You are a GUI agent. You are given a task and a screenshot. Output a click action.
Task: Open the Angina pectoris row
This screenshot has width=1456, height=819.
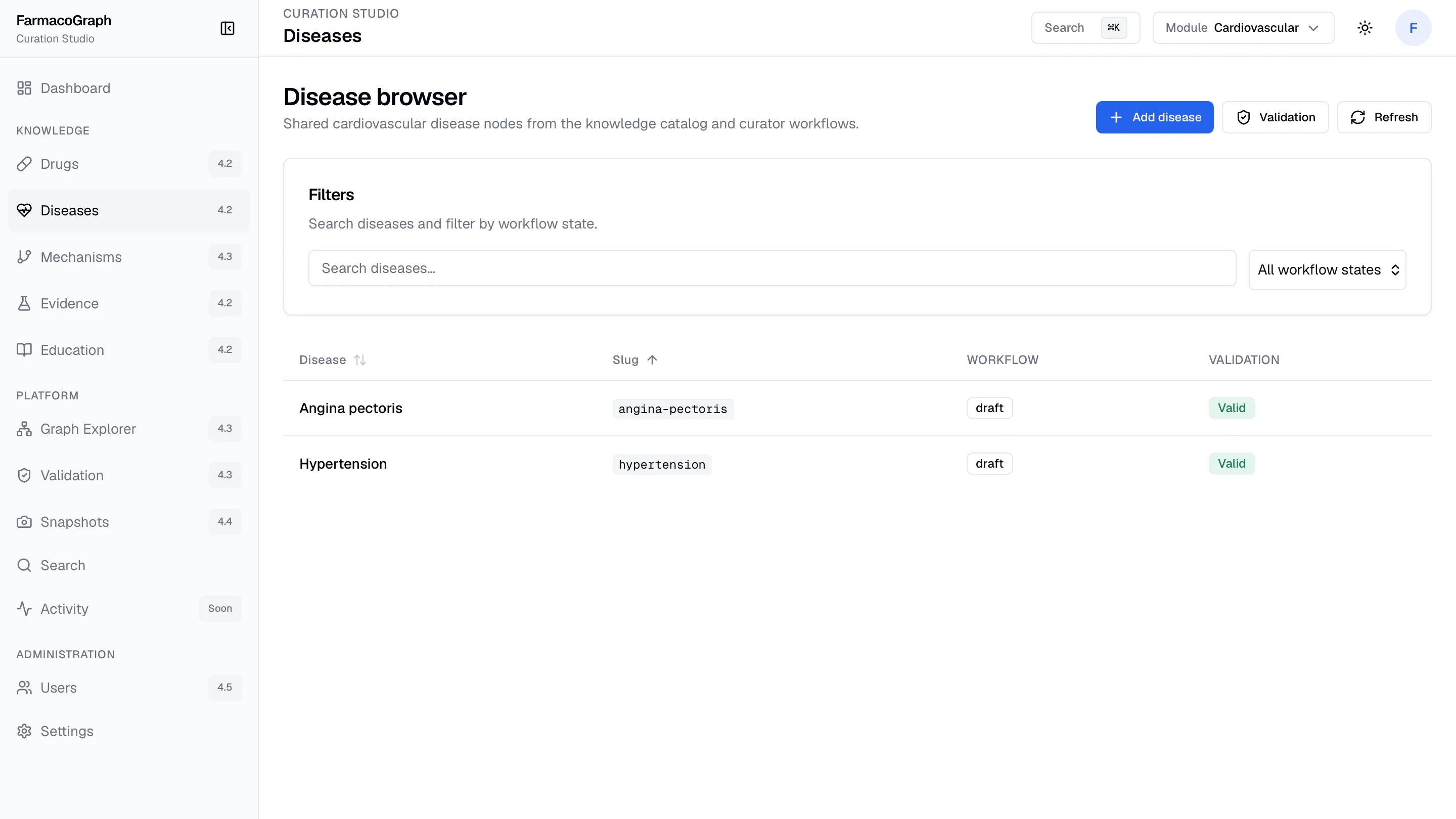pos(857,408)
